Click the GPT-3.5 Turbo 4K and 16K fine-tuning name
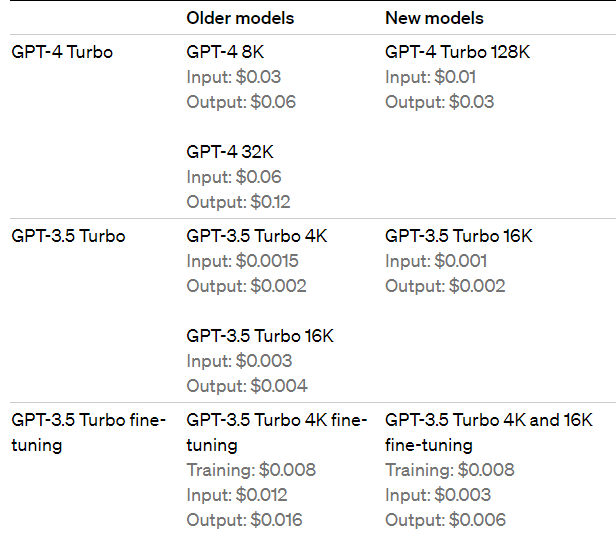Screen dimensions: 616x535 489,432
